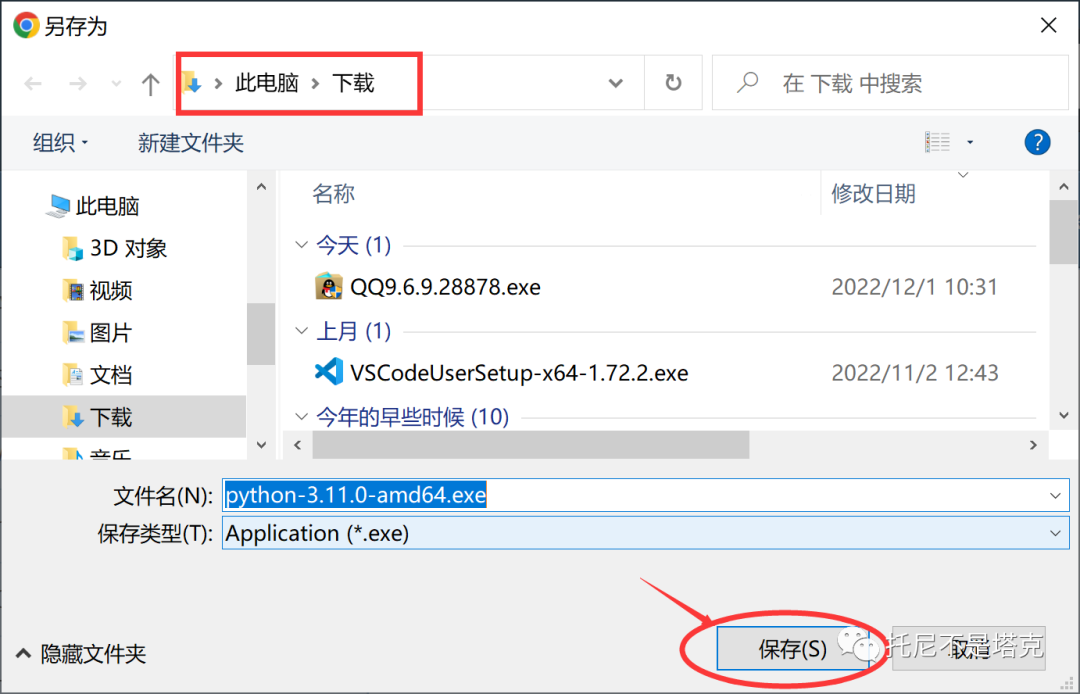Collapse the 今天 (1) group
Screen dimensions: 1080x694
(x=301, y=245)
